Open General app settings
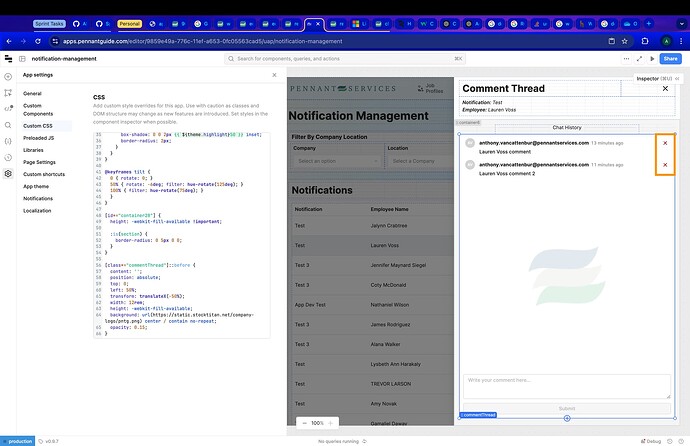690x446 pixels. [x=32, y=94]
